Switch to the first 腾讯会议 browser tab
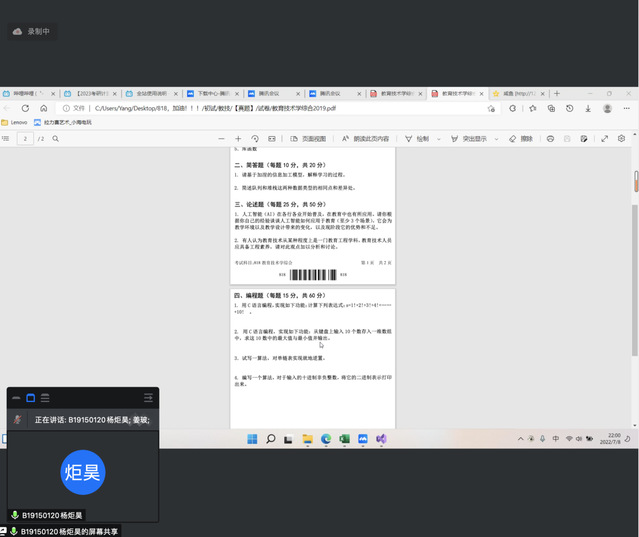 coord(277,93)
